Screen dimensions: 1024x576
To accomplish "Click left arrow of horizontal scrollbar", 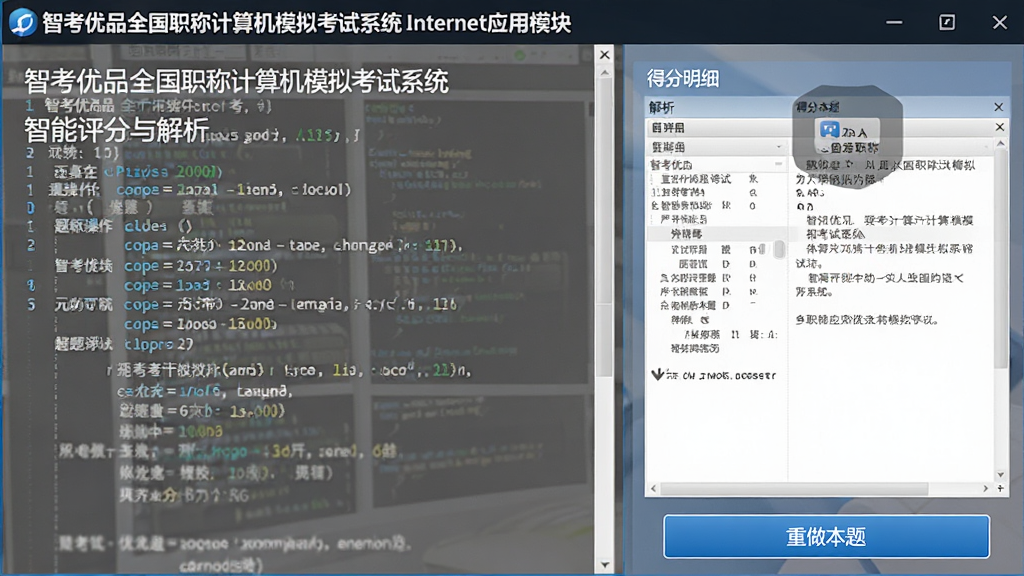I will pos(654,488).
